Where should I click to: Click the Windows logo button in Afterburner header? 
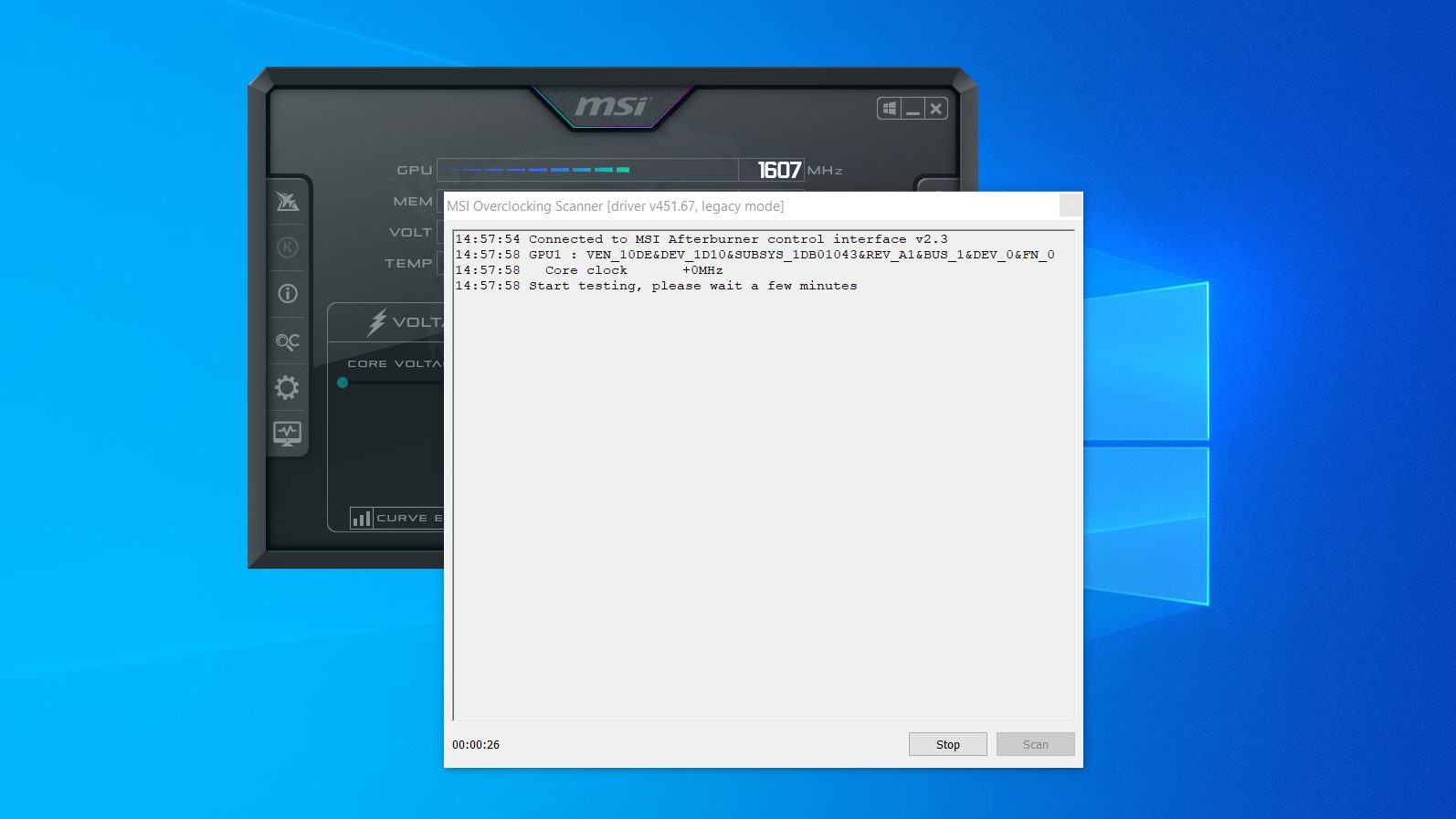(x=890, y=109)
